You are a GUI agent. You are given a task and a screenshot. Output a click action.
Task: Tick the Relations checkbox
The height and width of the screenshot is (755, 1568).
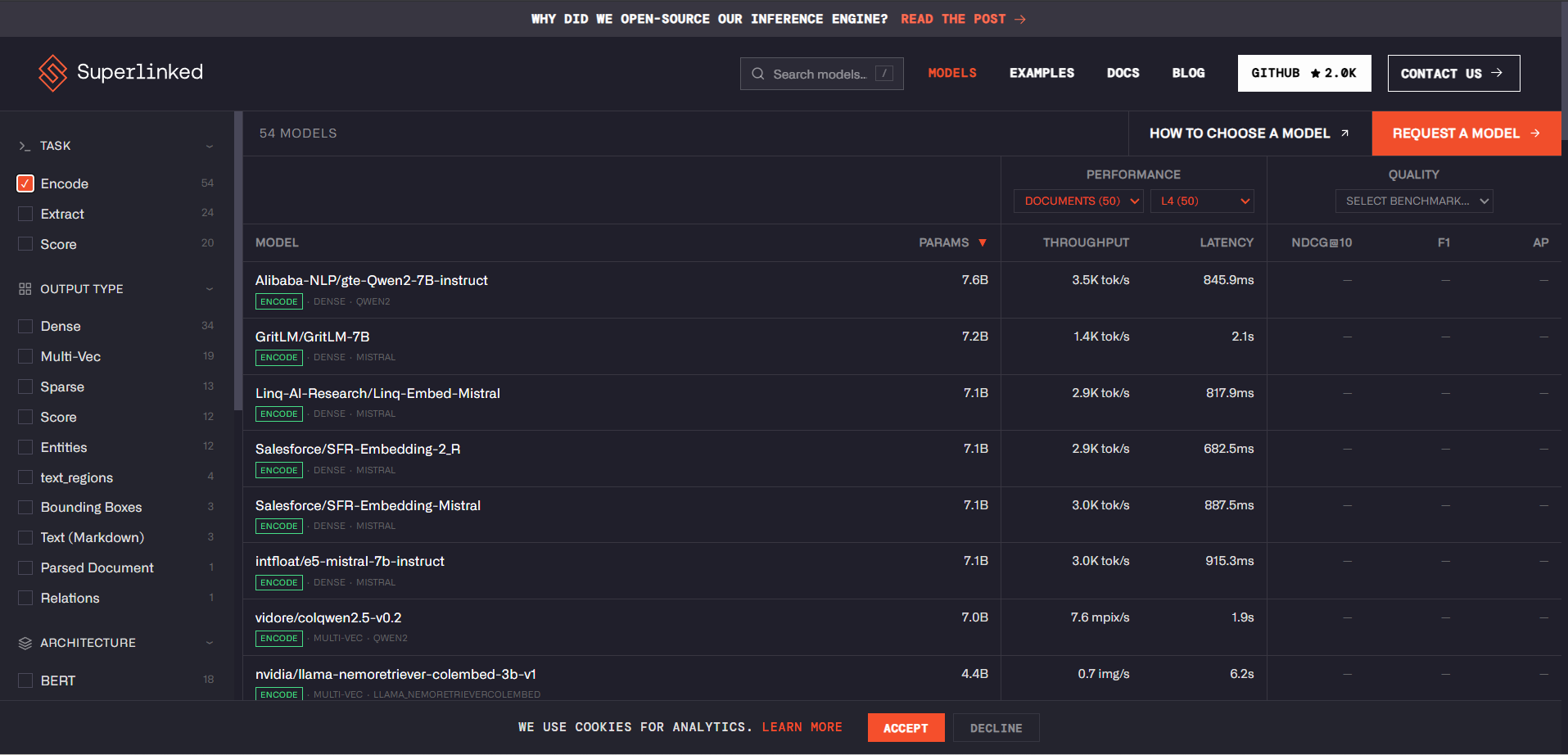coord(25,598)
